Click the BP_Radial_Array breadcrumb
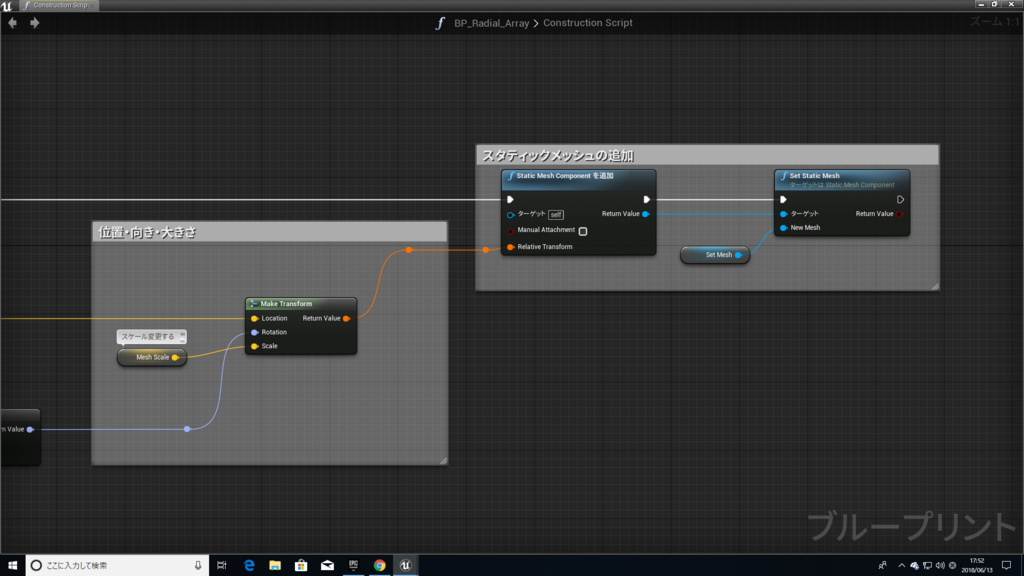This screenshot has width=1024, height=576. click(x=491, y=23)
